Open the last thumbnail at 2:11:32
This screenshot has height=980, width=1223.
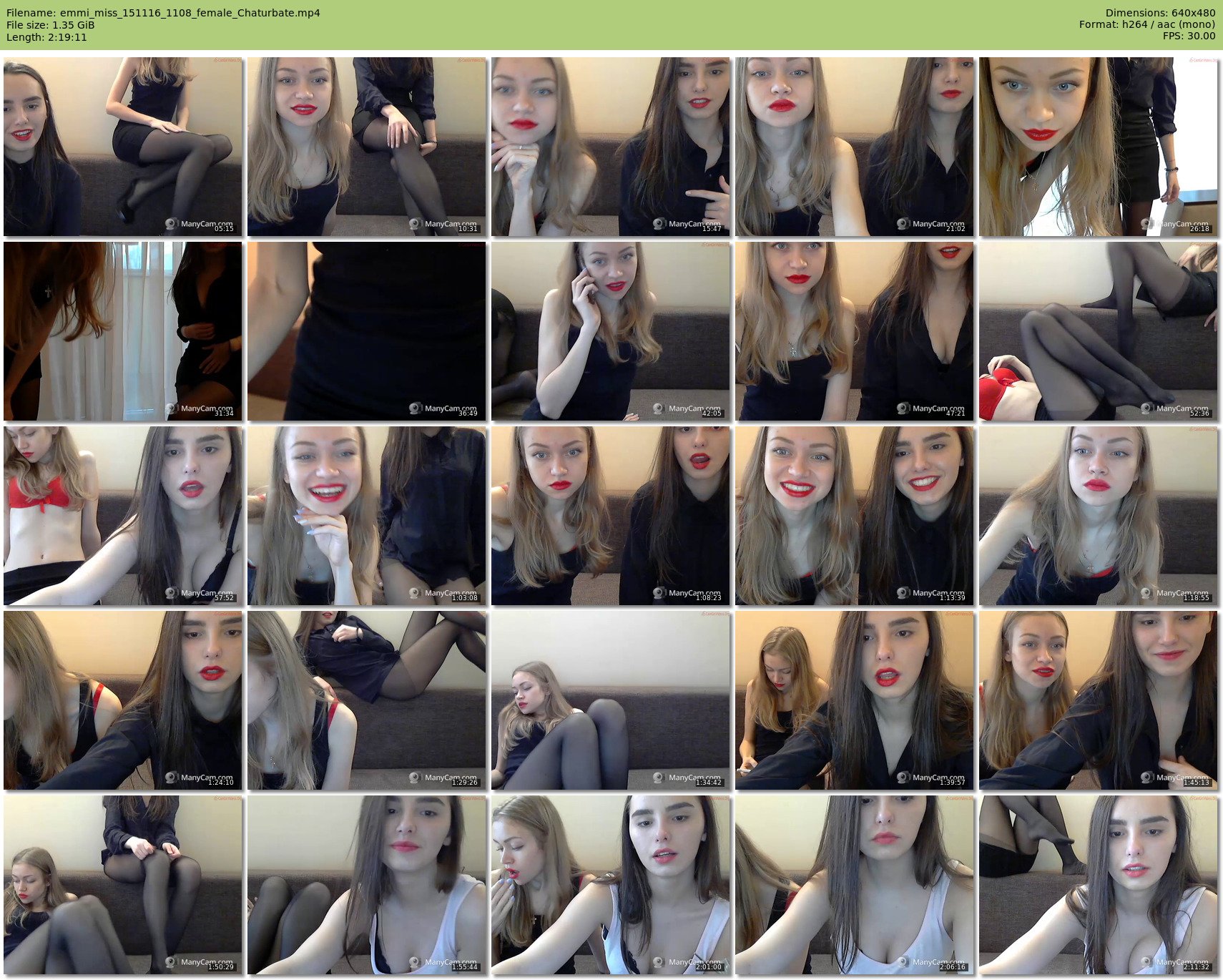[1099, 885]
